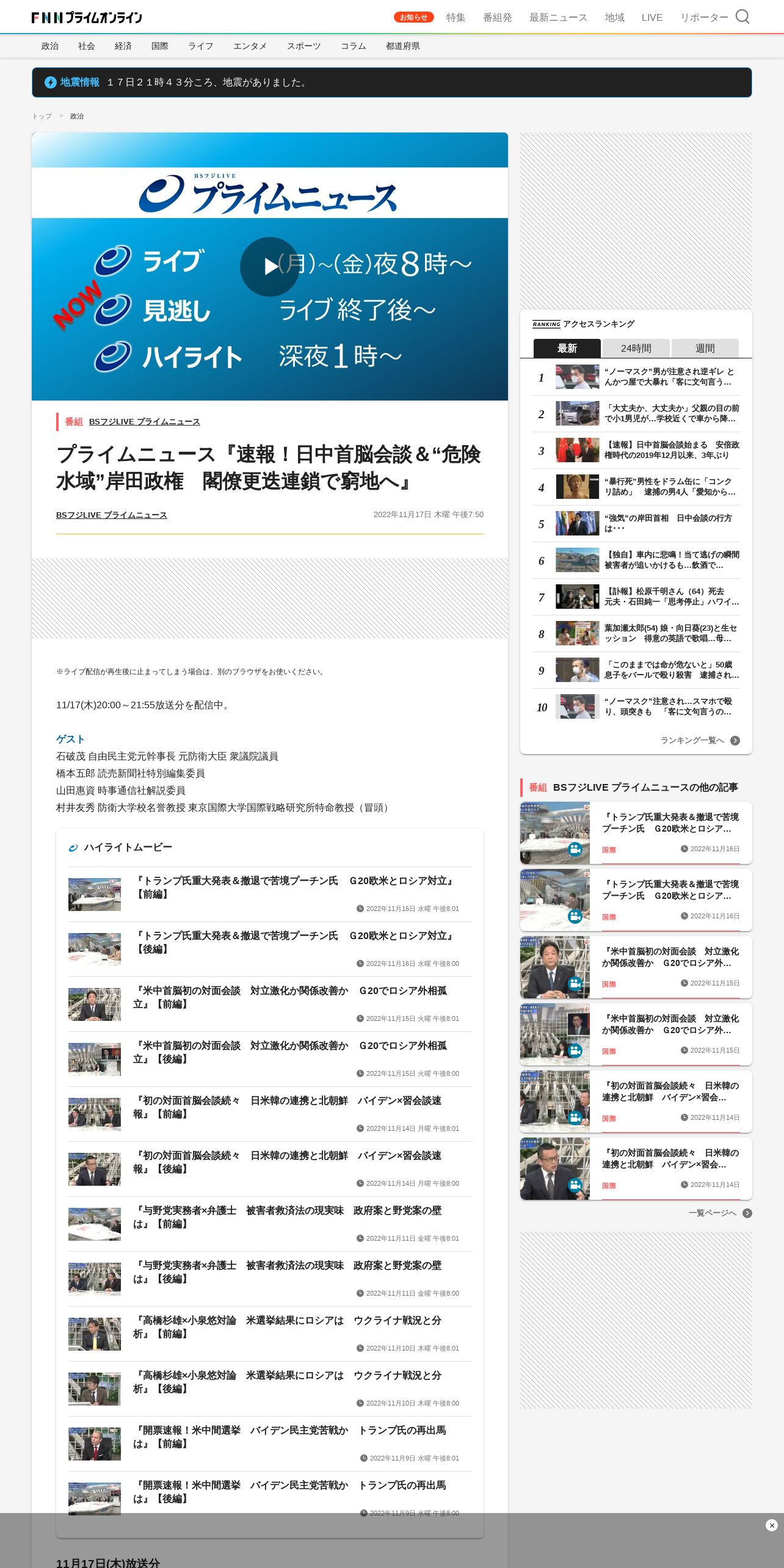Image resolution: width=784 pixels, height=1568 pixels.
Task: Switch ranking to 24時間 tab
Action: coord(636,348)
